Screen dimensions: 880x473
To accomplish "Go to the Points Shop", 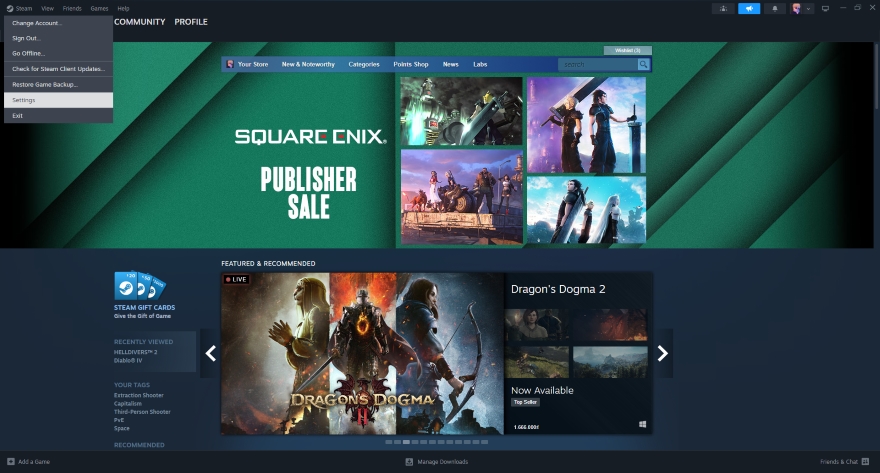I will [411, 65].
